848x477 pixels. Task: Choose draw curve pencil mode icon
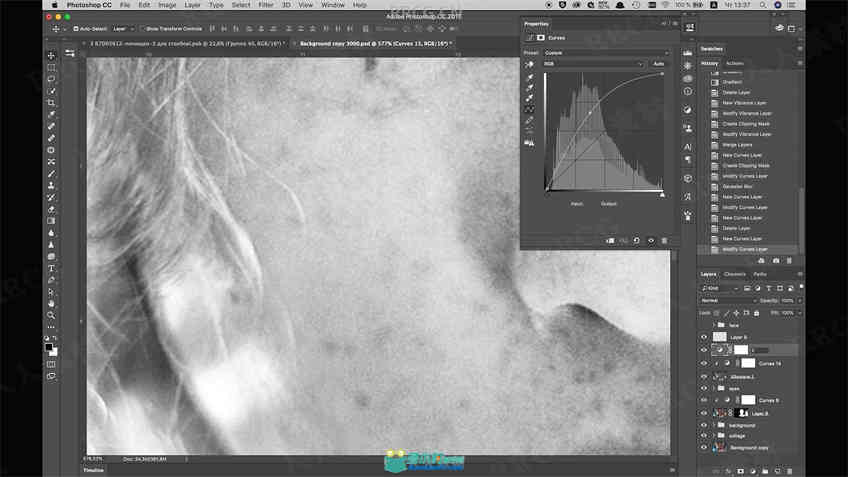(x=529, y=121)
